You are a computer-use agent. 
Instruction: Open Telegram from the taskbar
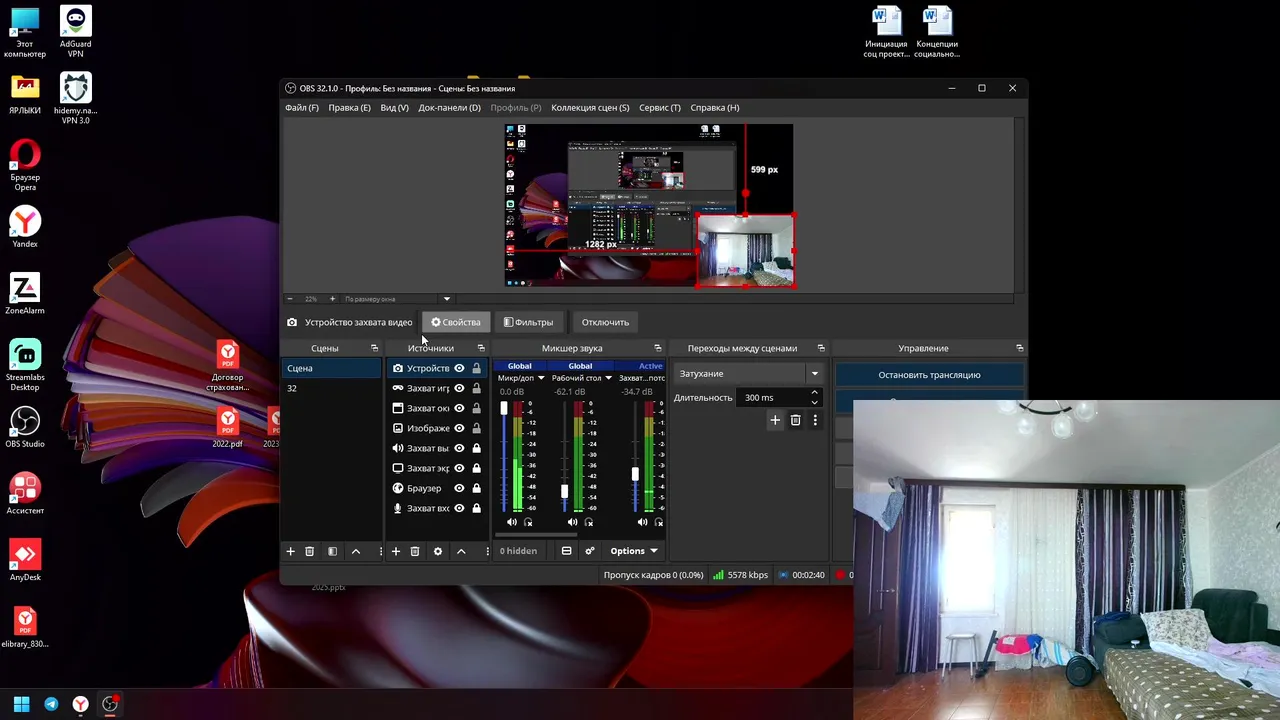point(51,704)
